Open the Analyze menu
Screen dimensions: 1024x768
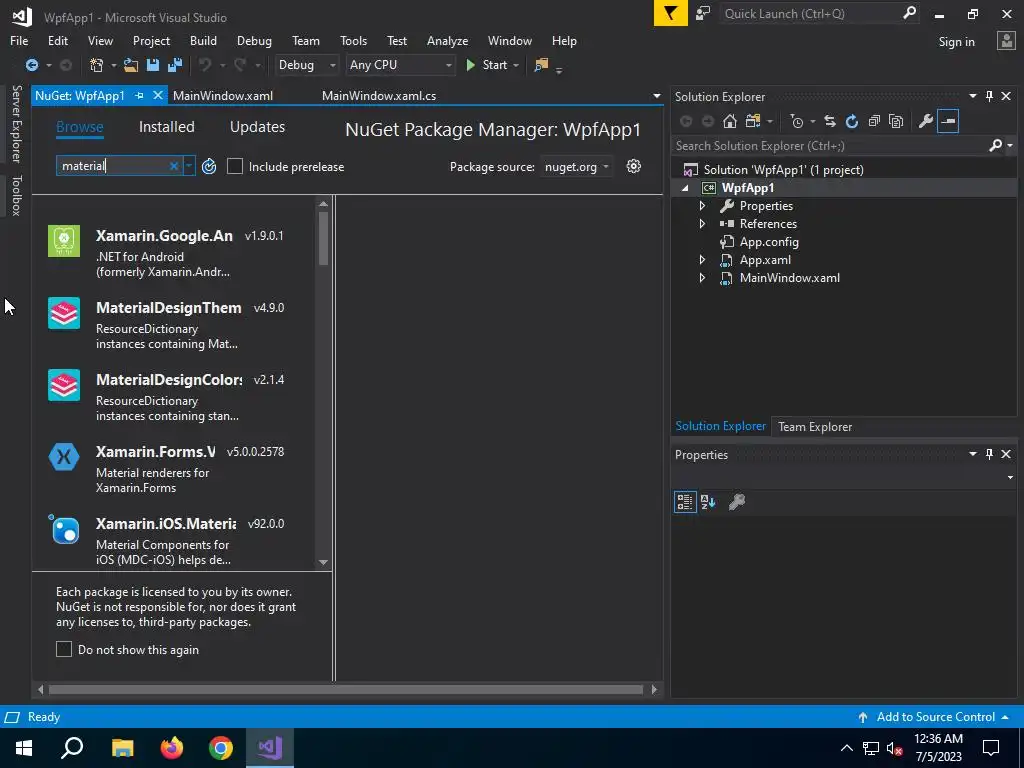(447, 40)
